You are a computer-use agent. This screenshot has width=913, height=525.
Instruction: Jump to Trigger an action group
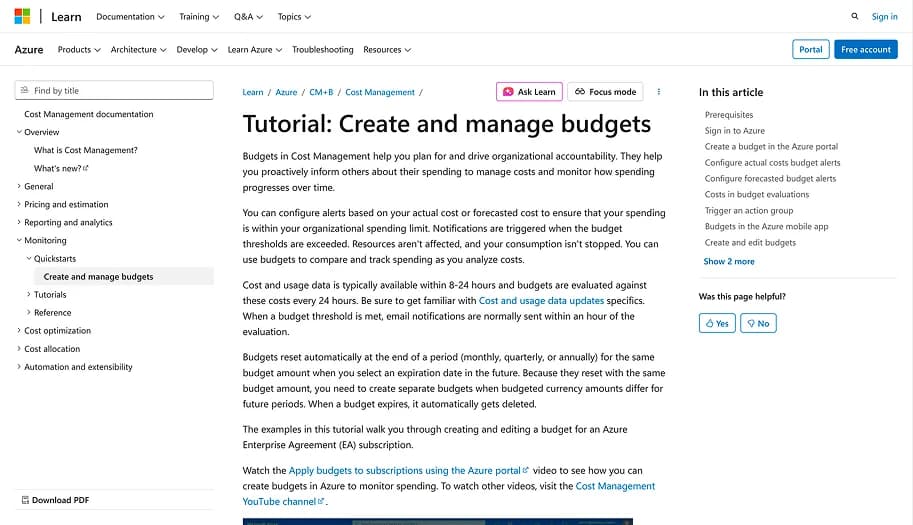(x=748, y=211)
